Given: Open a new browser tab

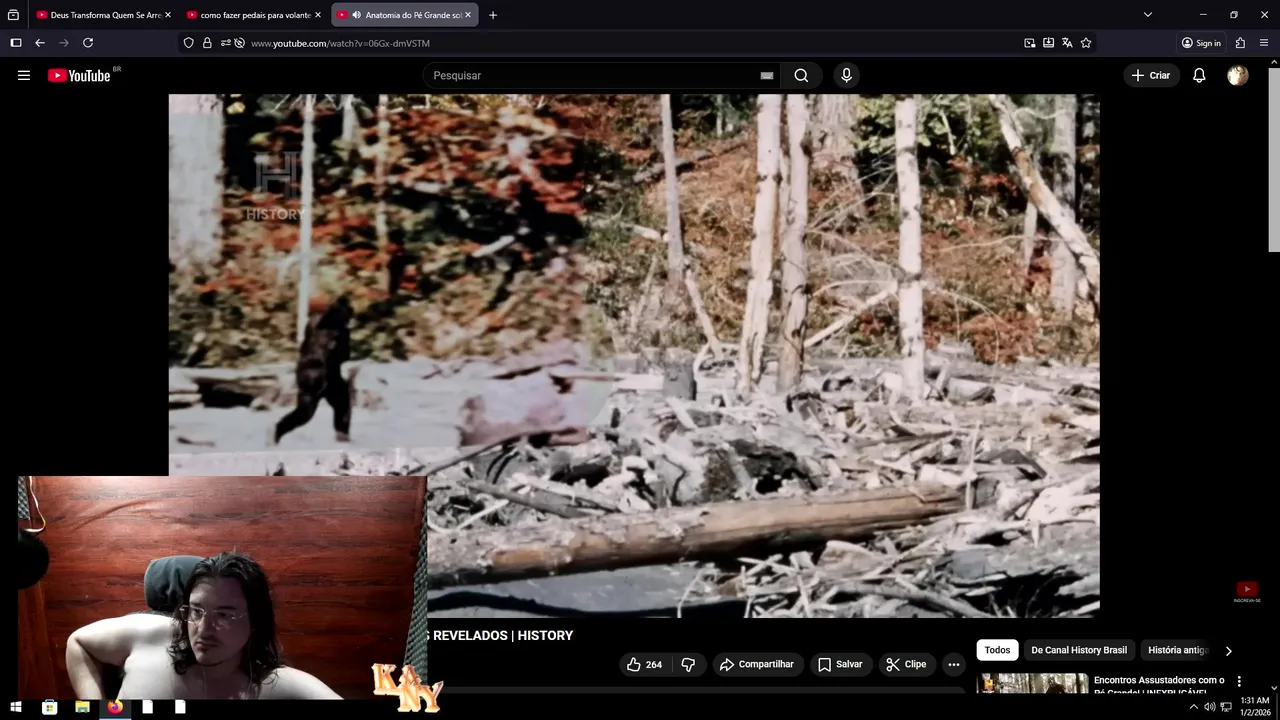Looking at the screenshot, I should tap(493, 15).
